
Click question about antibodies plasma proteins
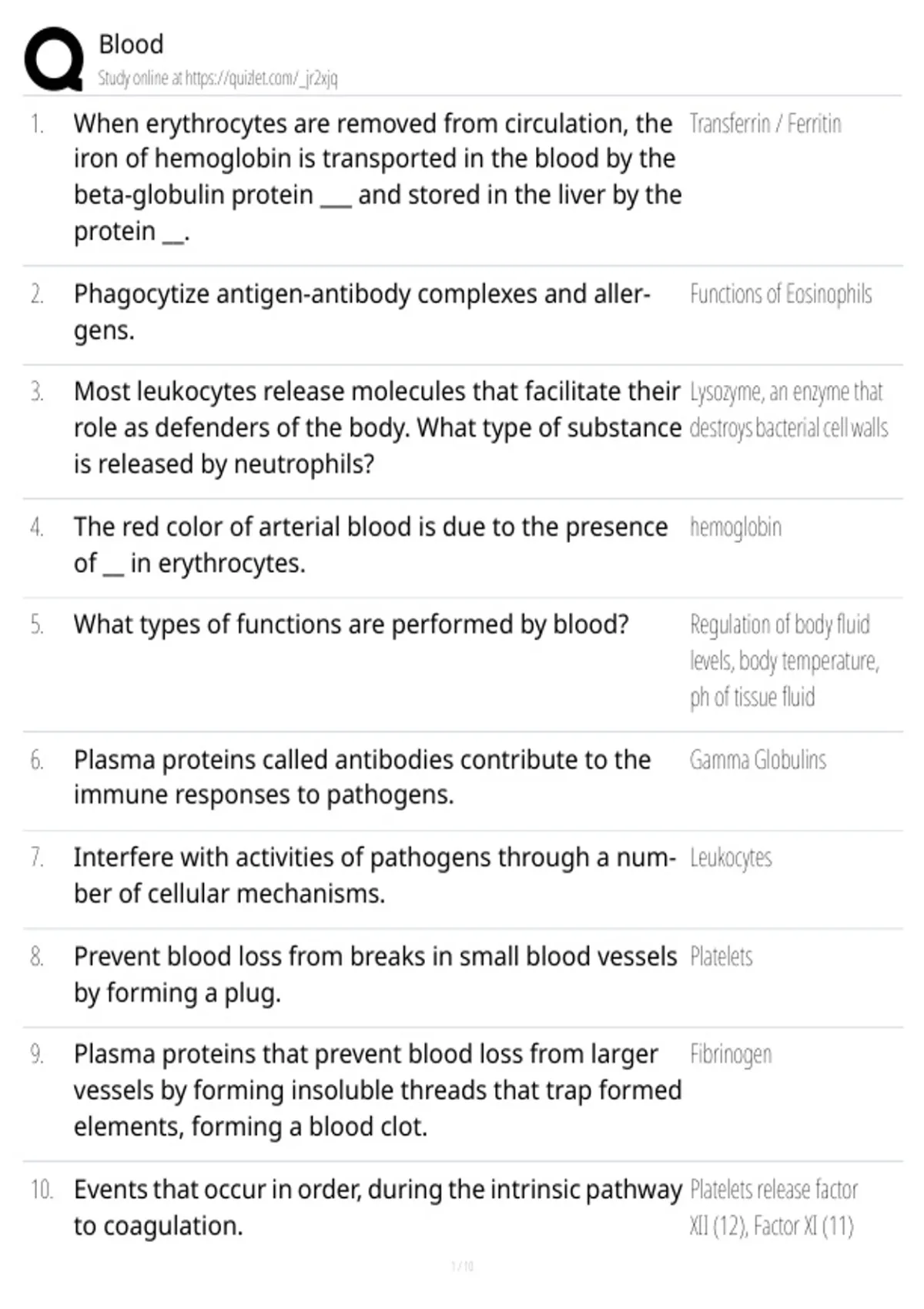pos(362,777)
